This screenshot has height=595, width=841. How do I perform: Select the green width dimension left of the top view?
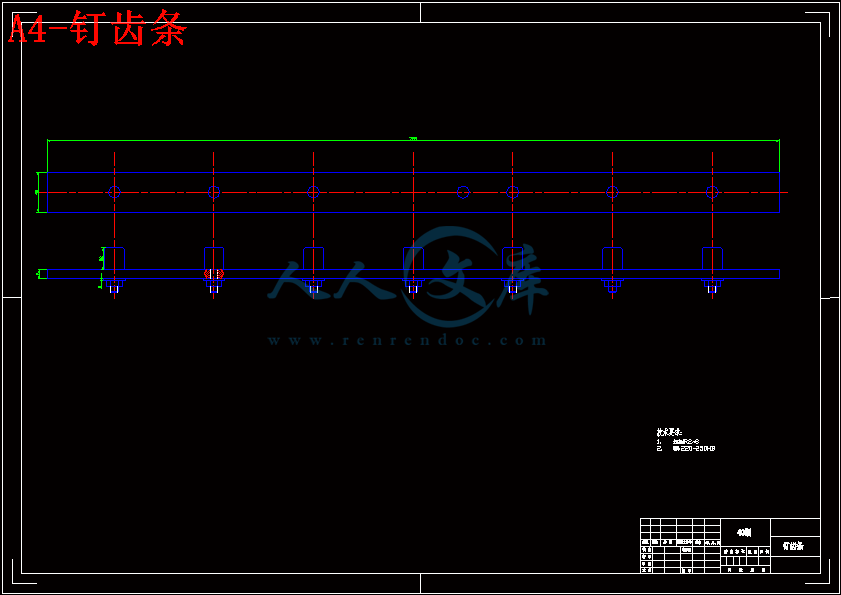coord(38,192)
